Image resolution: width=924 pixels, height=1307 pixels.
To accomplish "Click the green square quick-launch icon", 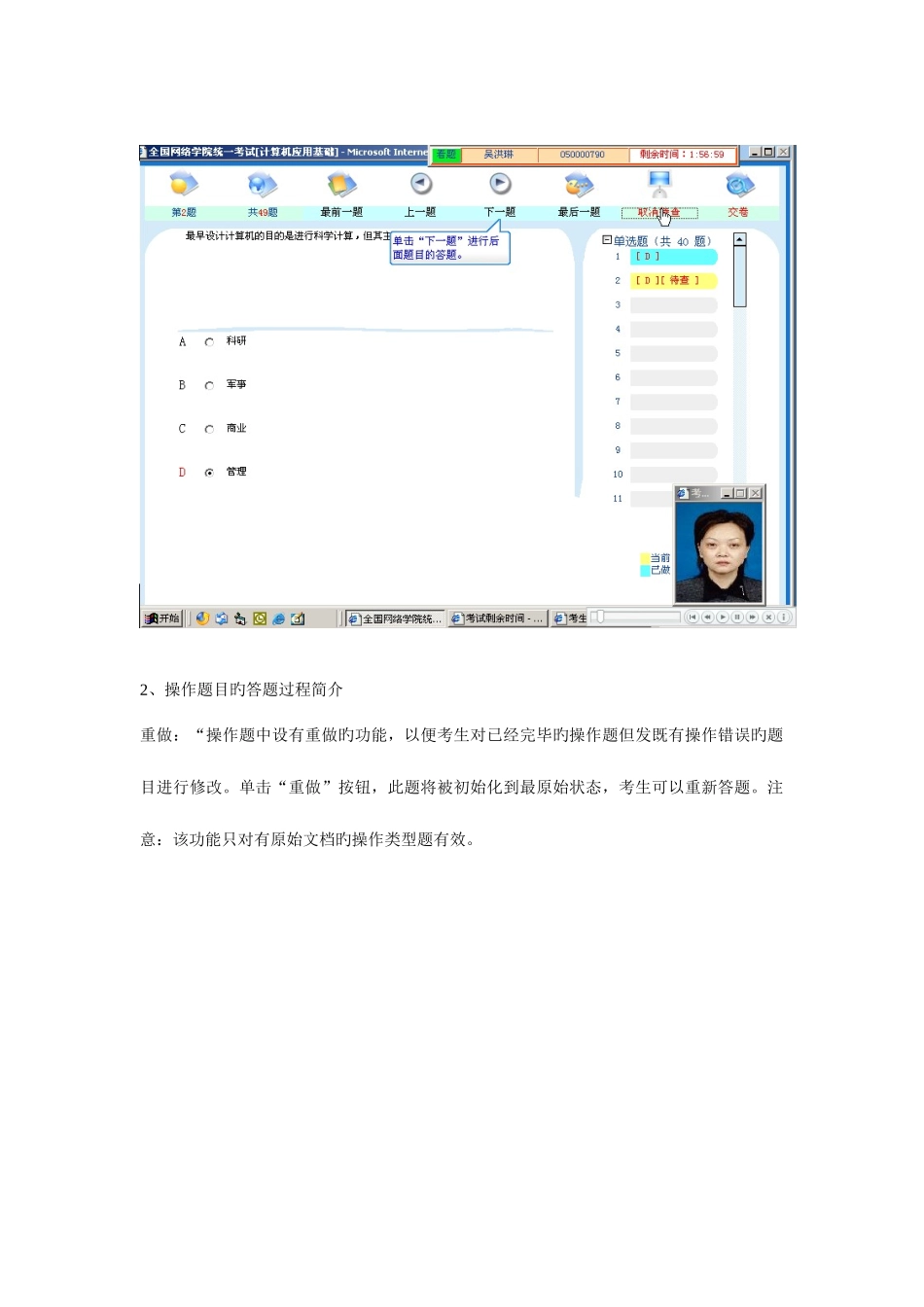I will pos(260,618).
